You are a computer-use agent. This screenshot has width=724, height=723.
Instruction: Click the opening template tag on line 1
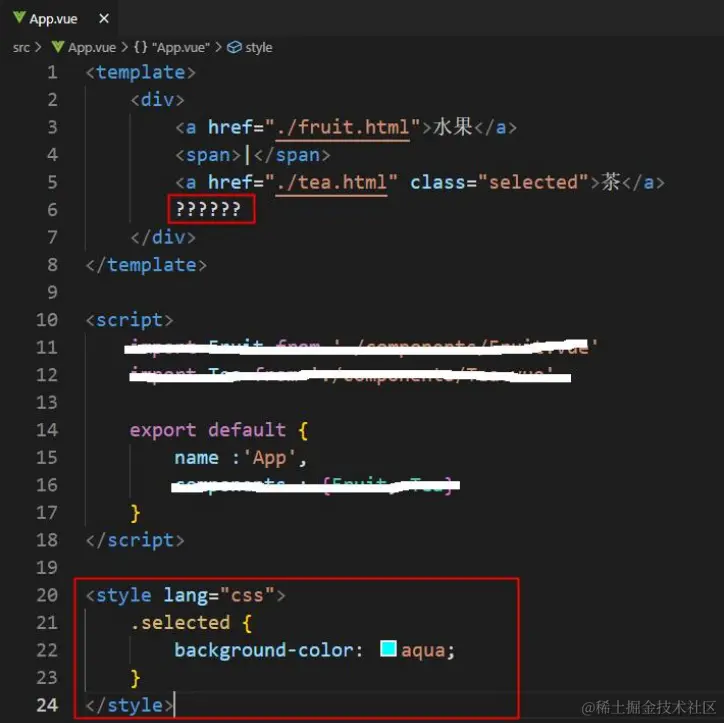tap(141, 72)
